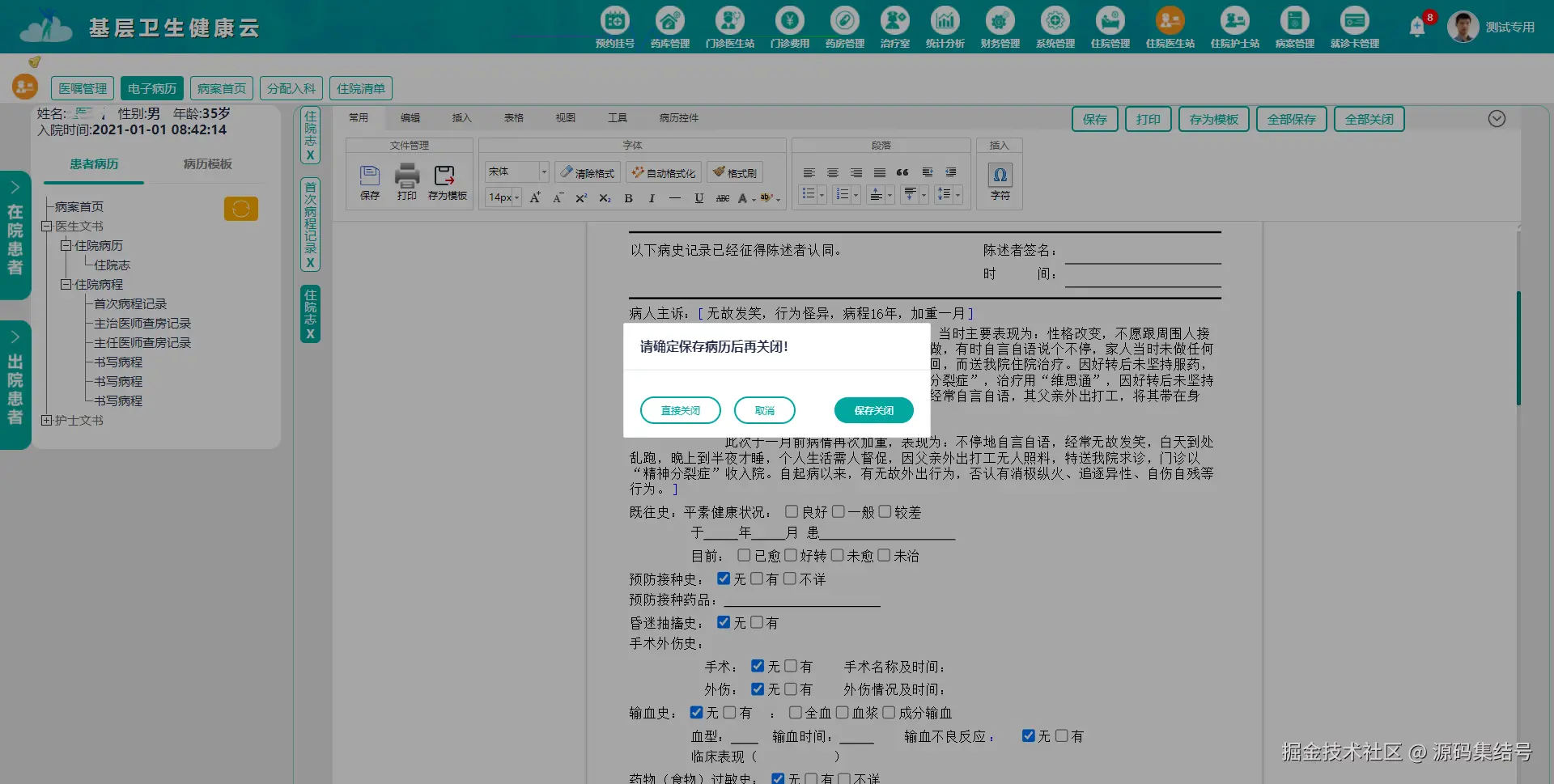This screenshot has width=1554, height=784.
Task: Open the 财务管理 module icon
Action: [x=1000, y=20]
